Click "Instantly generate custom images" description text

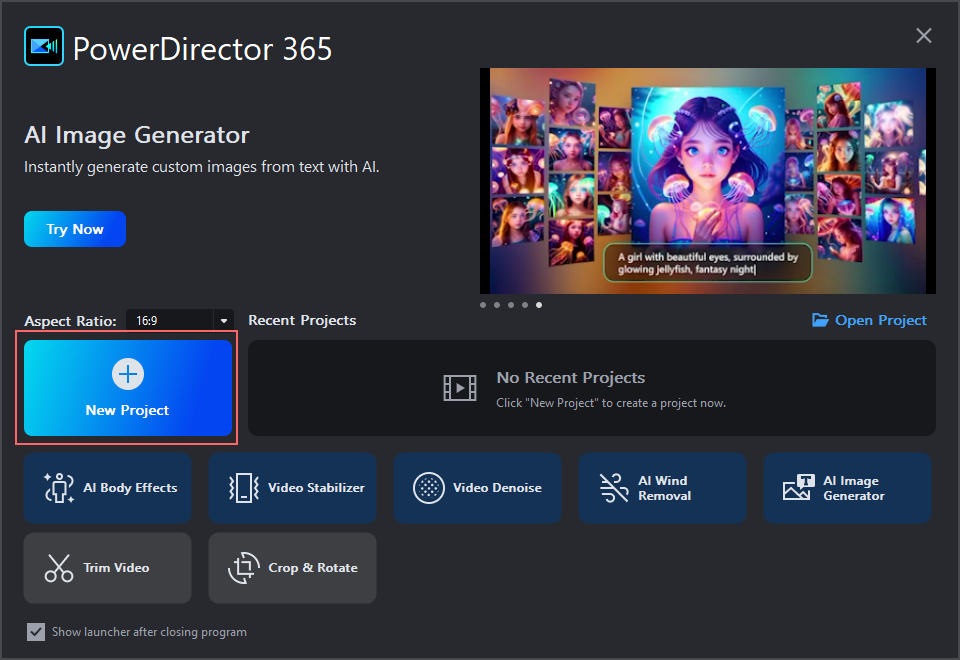click(x=201, y=167)
